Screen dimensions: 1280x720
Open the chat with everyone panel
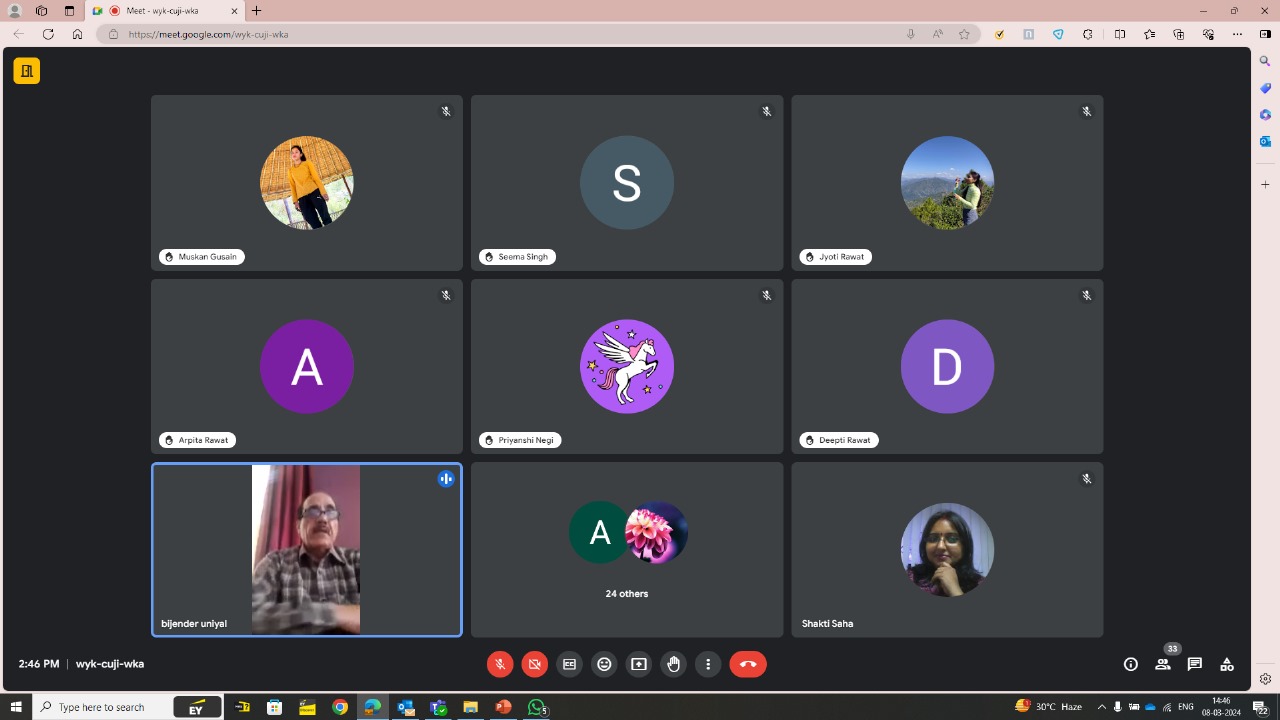tap(1195, 664)
